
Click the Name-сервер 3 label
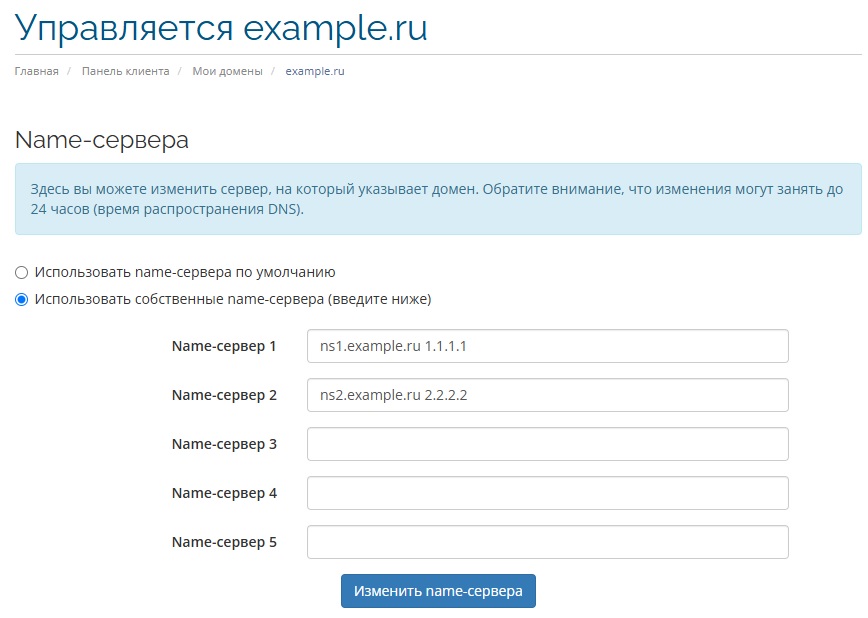click(224, 444)
